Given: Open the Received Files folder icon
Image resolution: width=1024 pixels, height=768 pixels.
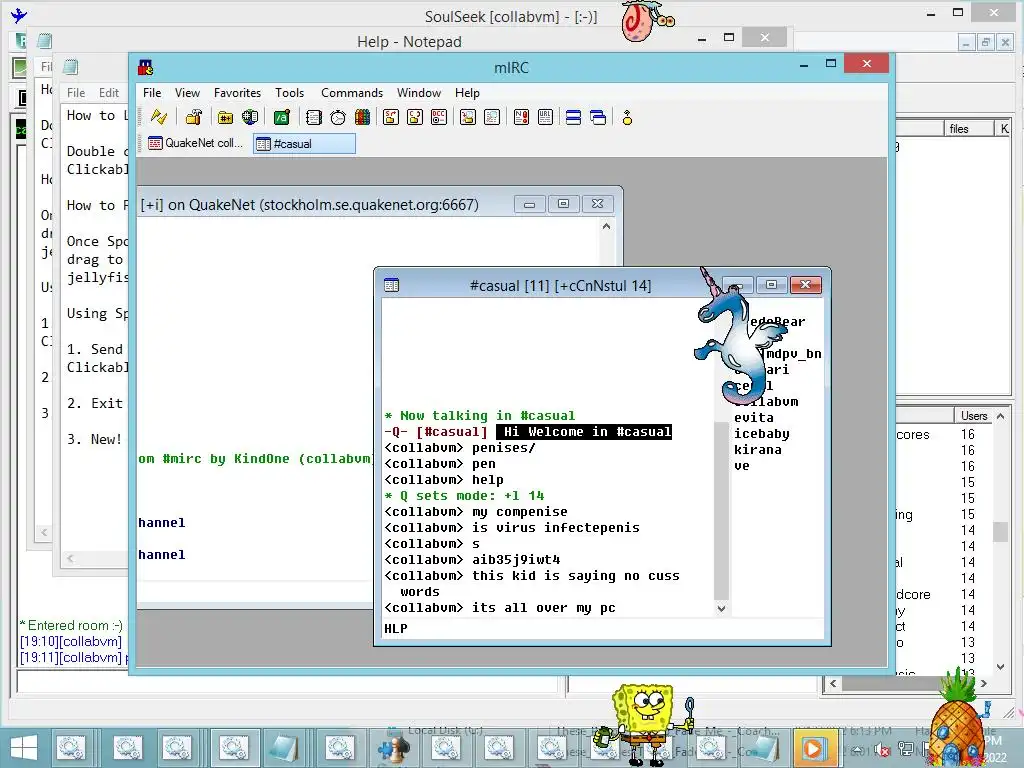Looking at the screenshot, I should click(x=468, y=118).
